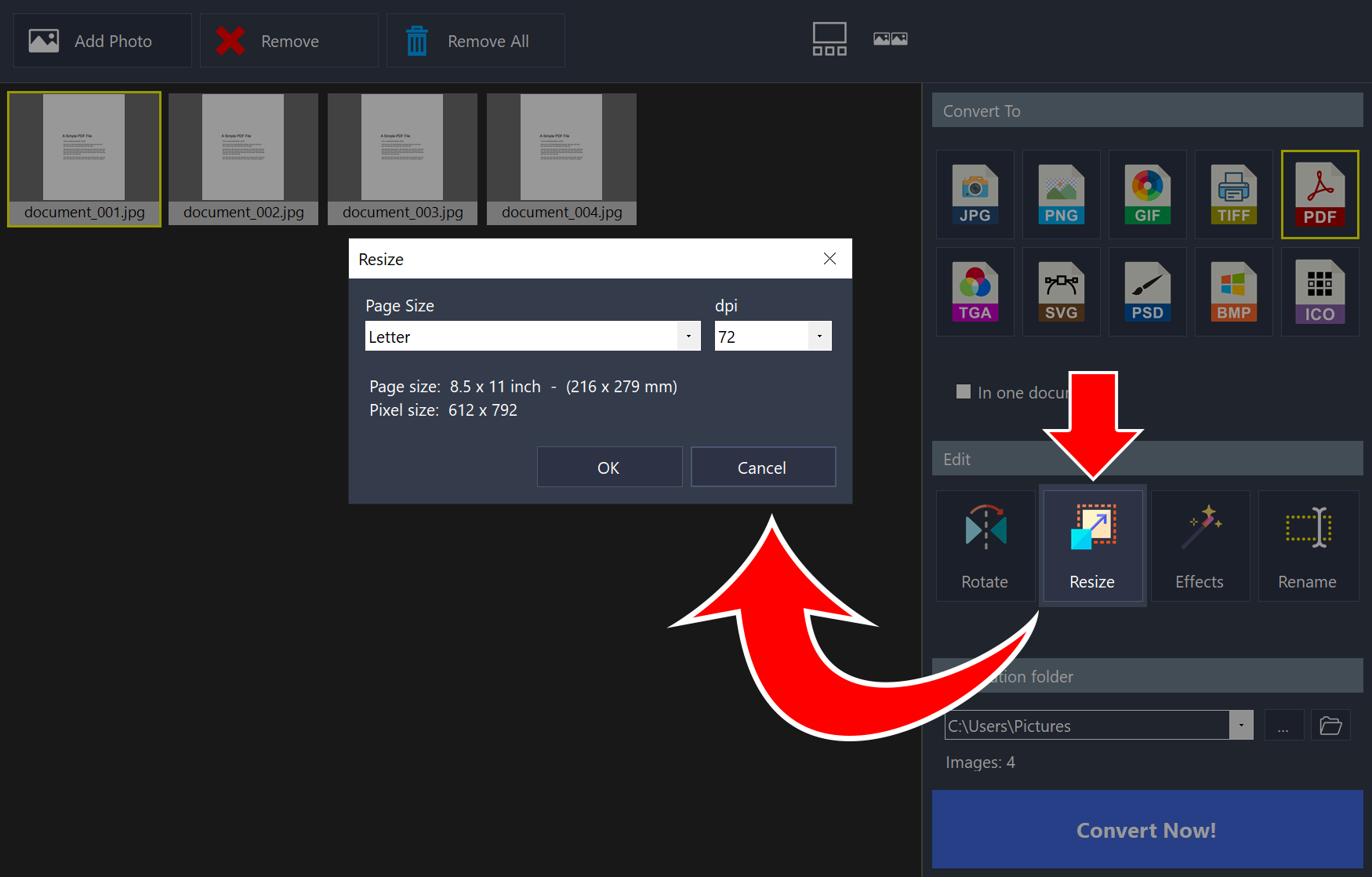Select the document_001.jpg thumbnail
This screenshot has height=877, width=1372.
point(84,159)
